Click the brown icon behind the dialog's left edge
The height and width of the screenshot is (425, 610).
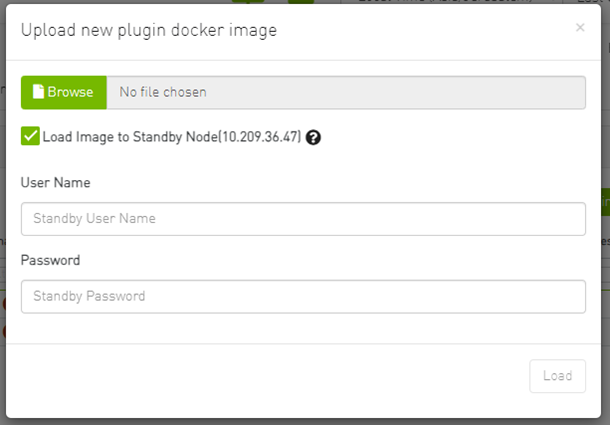[x=3, y=303]
